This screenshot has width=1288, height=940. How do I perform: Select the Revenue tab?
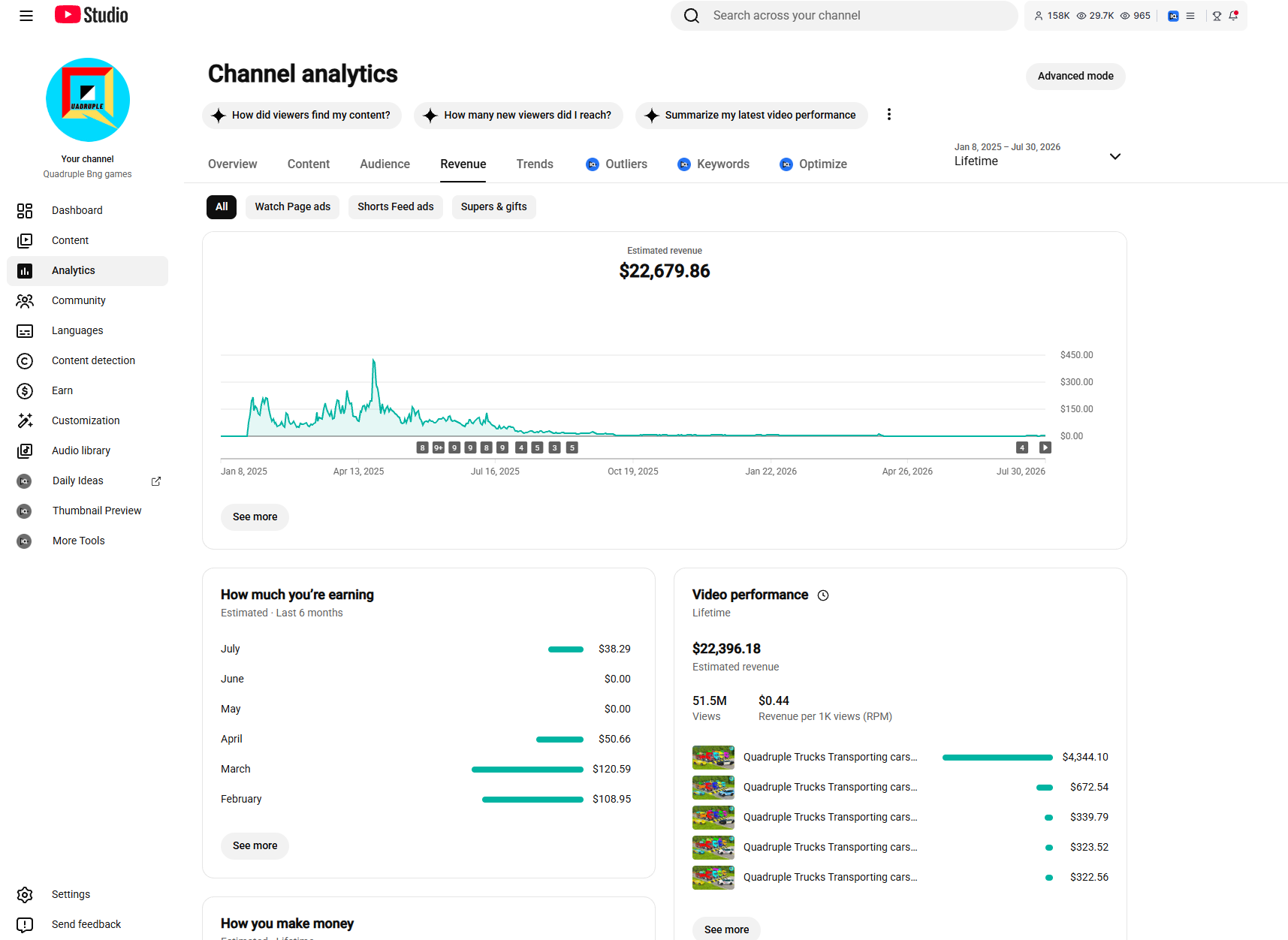pos(463,164)
